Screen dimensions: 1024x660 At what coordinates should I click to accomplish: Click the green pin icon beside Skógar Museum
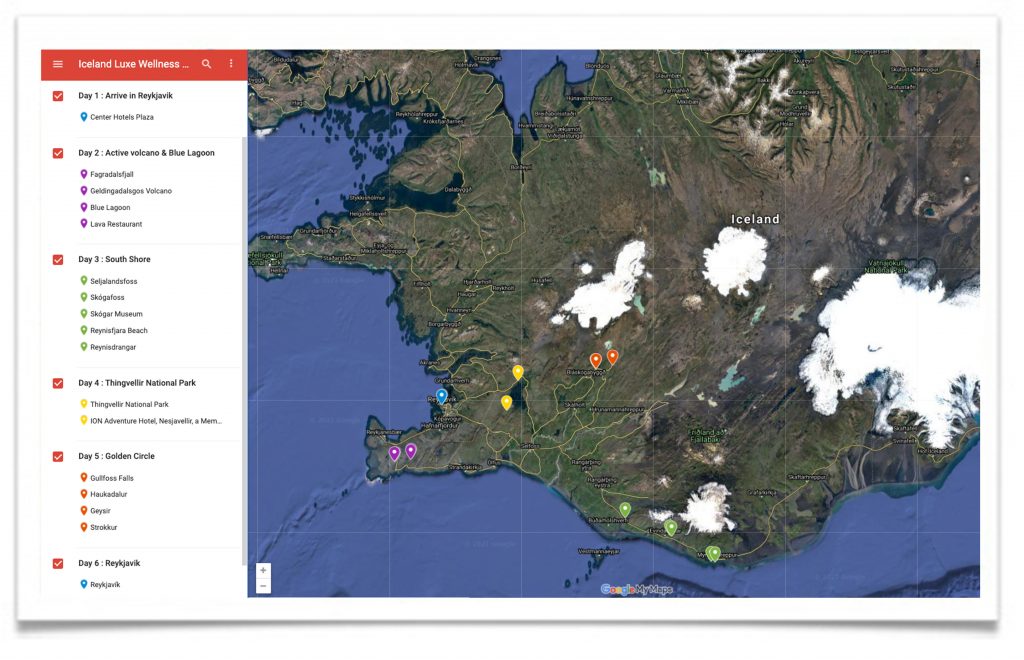click(84, 313)
